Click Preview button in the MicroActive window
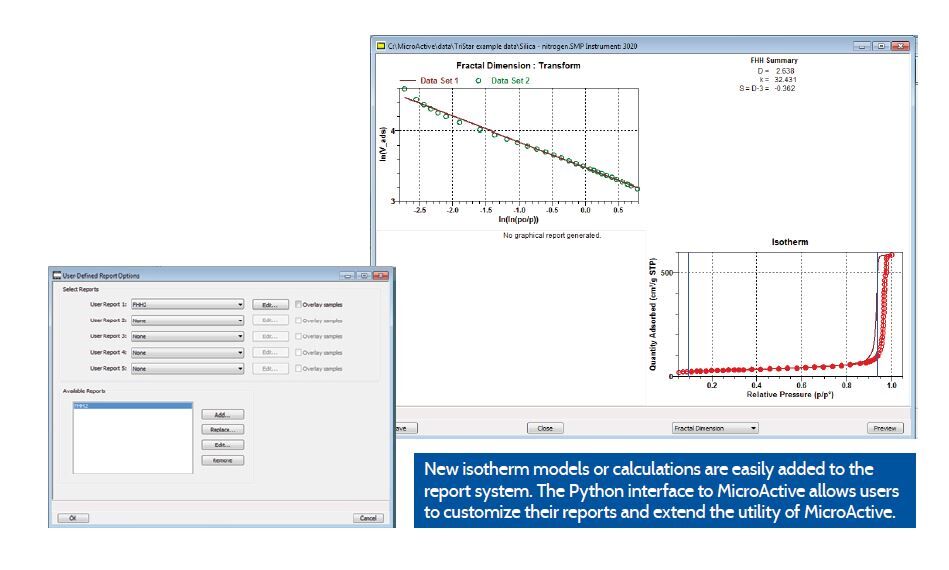Viewport: 949px width, 570px height. [x=885, y=428]
